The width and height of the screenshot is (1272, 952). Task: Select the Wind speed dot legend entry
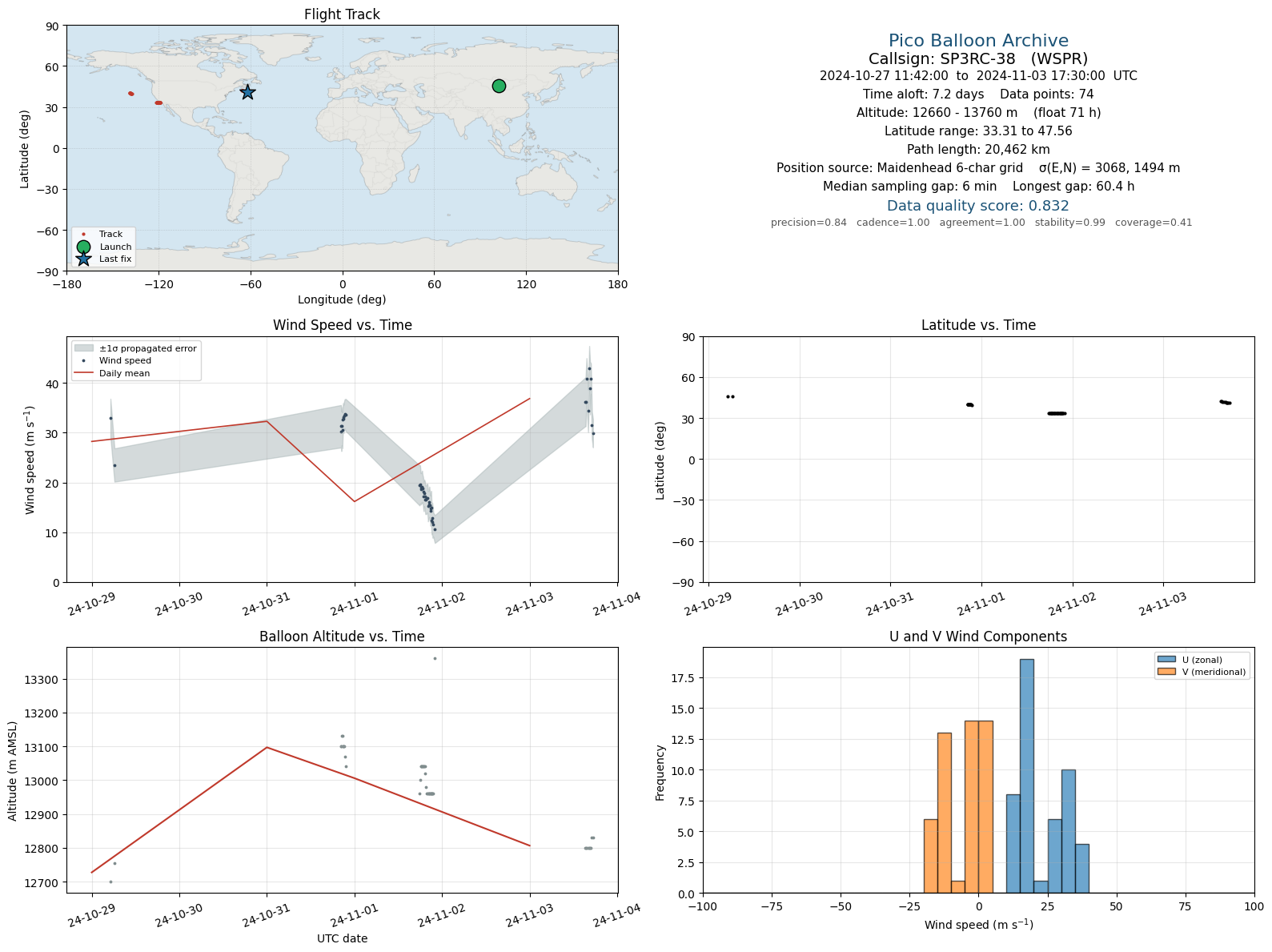tap(113, 361)
